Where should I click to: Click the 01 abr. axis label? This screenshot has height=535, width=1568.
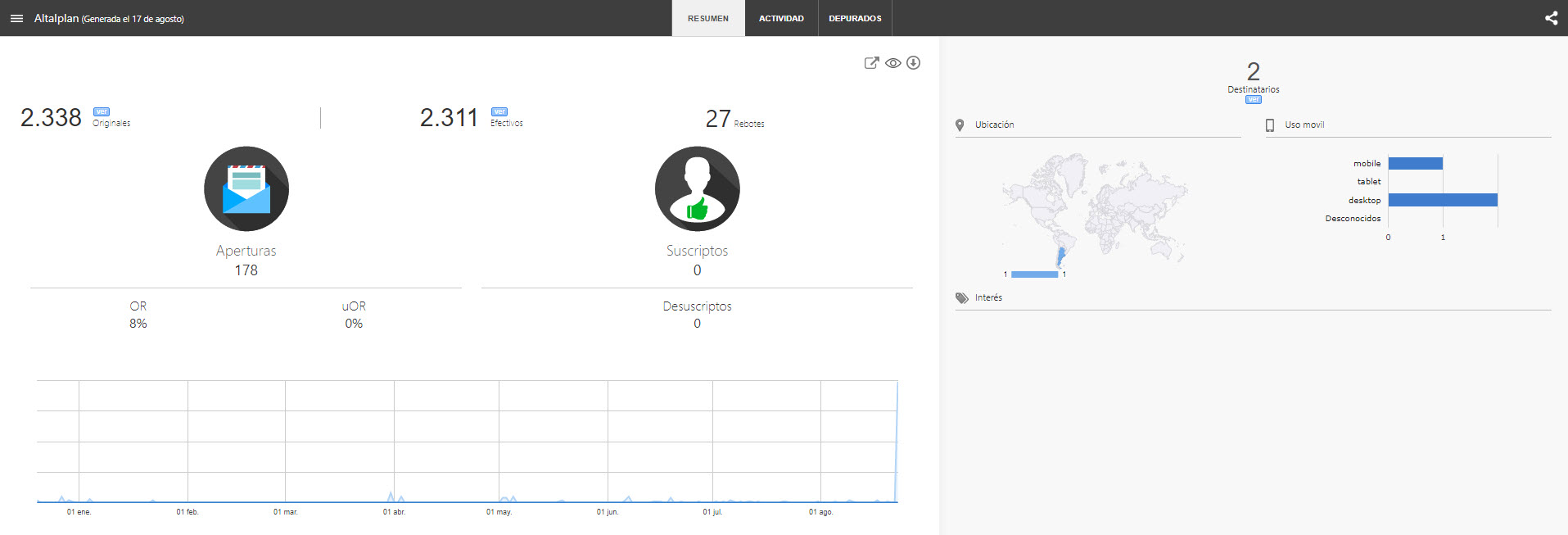395,512
